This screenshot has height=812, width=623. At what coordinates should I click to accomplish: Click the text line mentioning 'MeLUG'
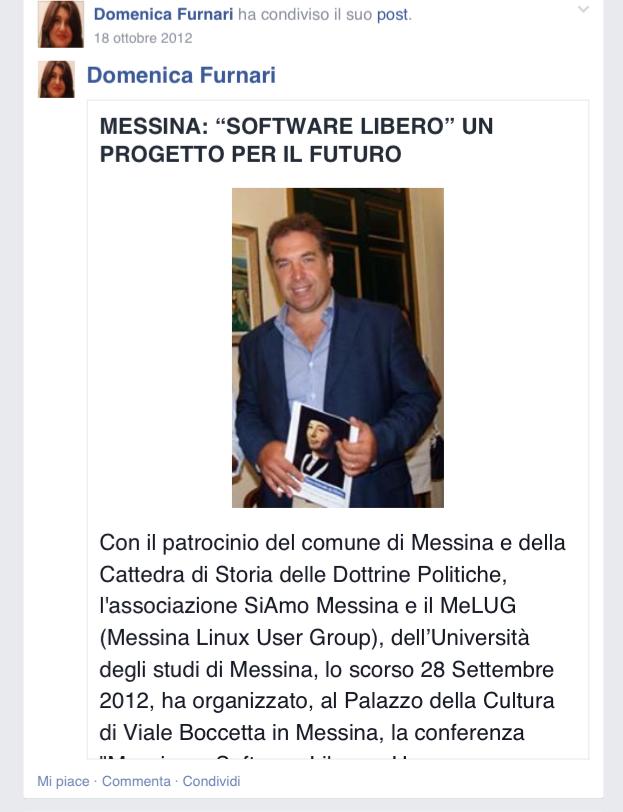(308, 605)
